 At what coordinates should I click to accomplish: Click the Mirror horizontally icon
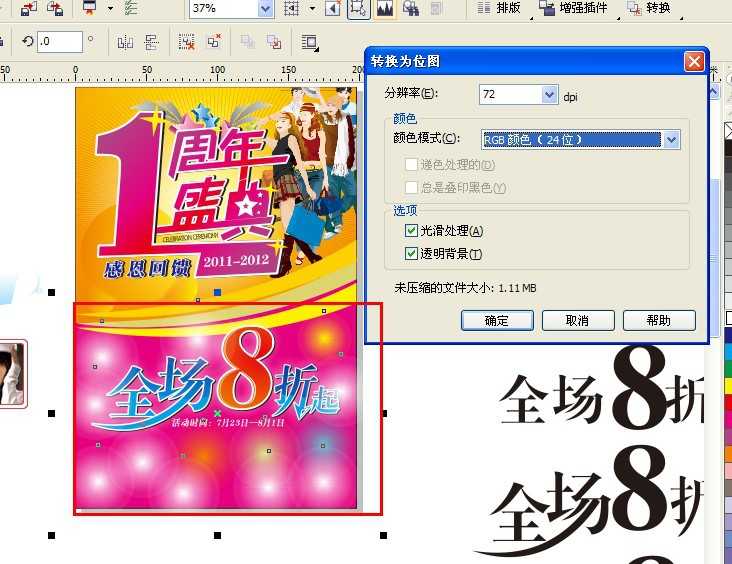(x=125, y=42)
